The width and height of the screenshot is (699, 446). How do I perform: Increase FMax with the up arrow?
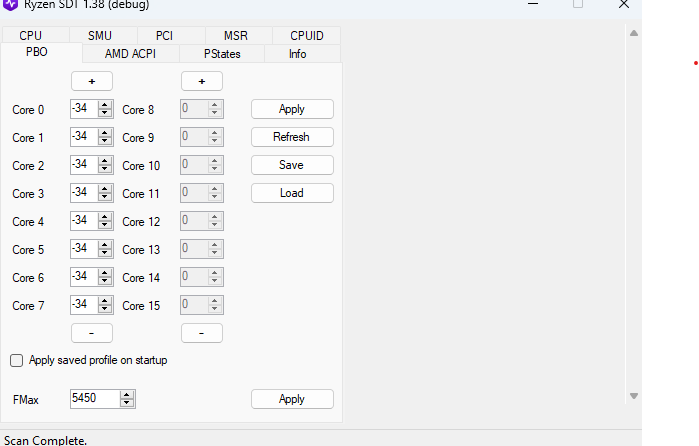127,395
